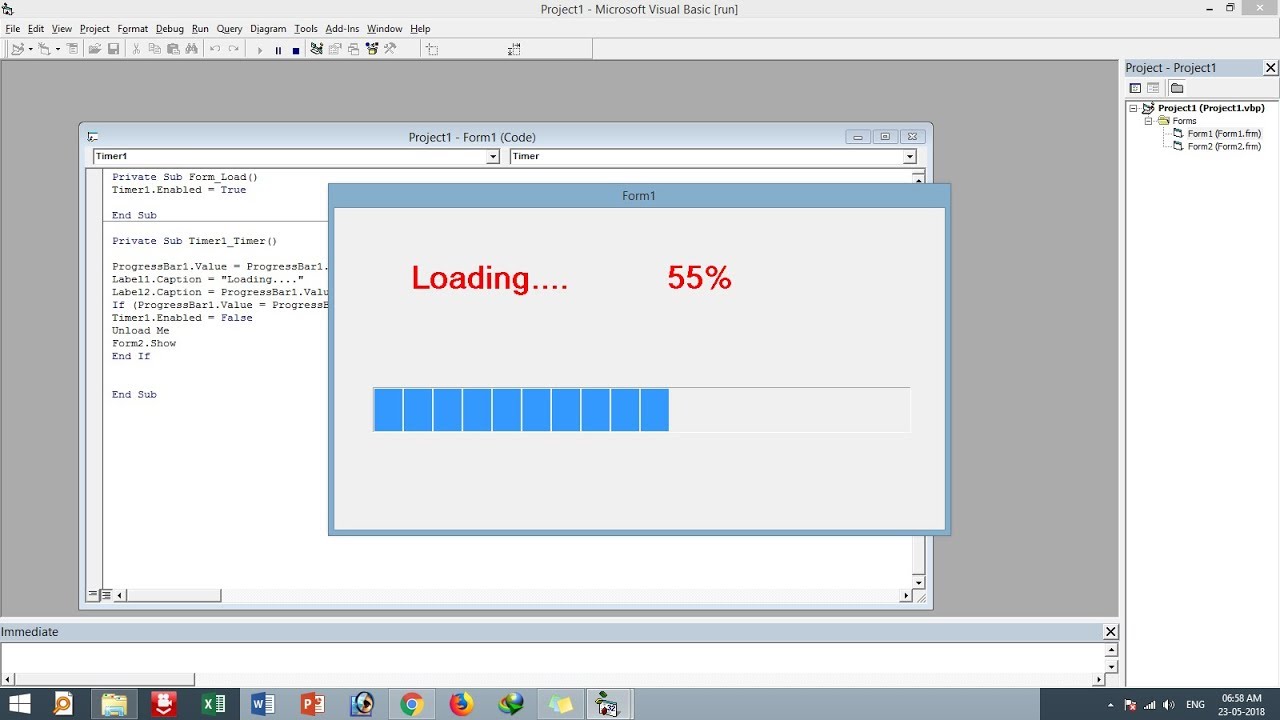1280x720 pixels.
Task: Open the Edit menu
Action: (36, 29)
